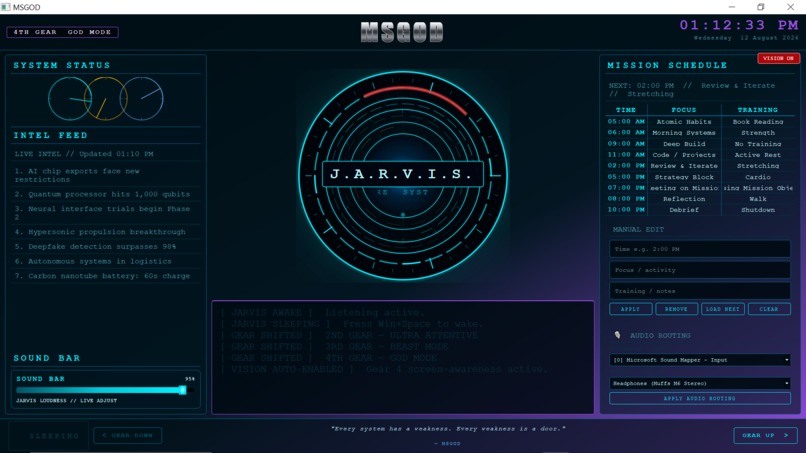The image size is (806, 453).
Task: Click the Cardio training cell
Action: tap(758, 177)
